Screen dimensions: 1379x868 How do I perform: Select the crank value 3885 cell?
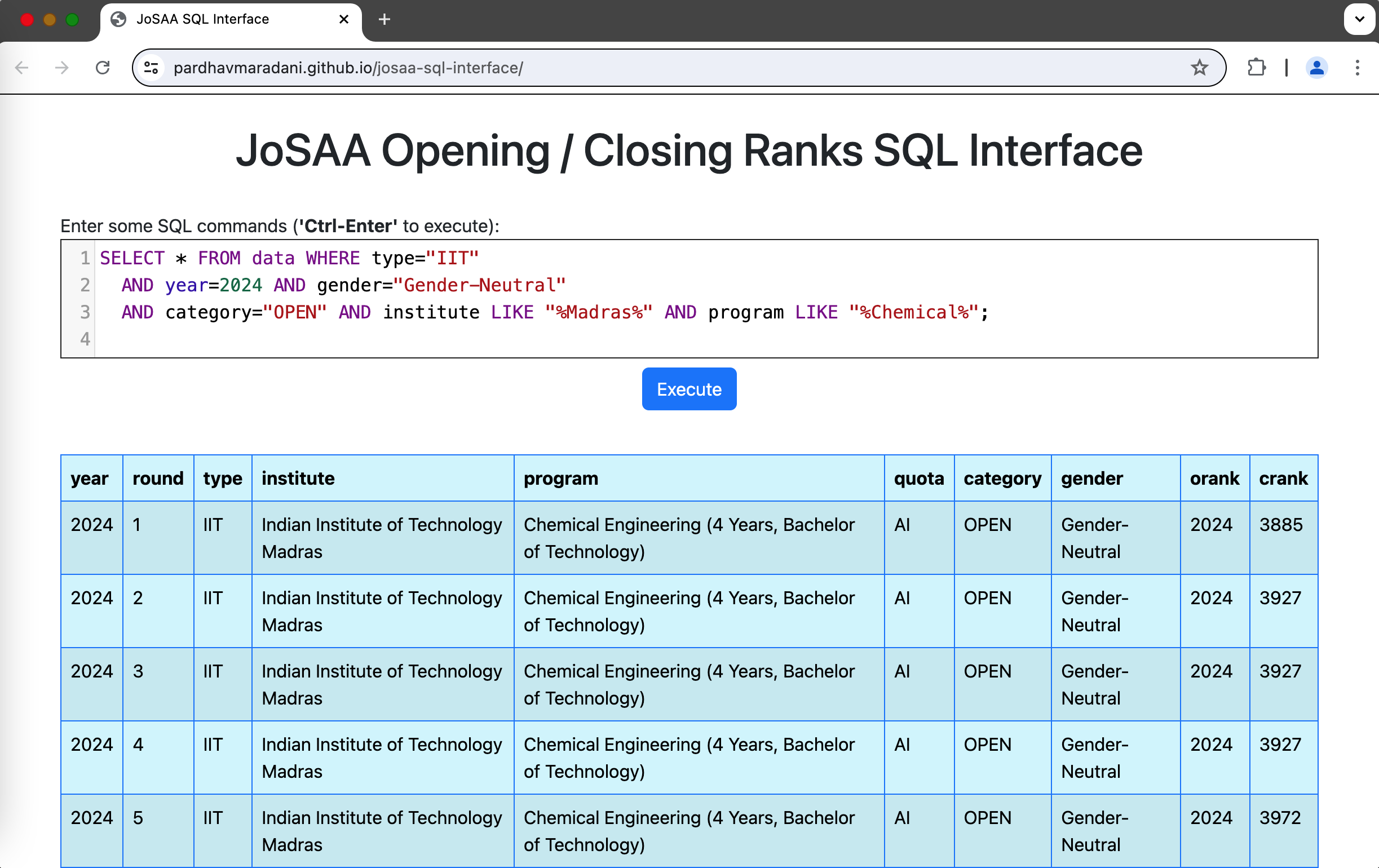pyautogui.click(x=1280, y=525)
